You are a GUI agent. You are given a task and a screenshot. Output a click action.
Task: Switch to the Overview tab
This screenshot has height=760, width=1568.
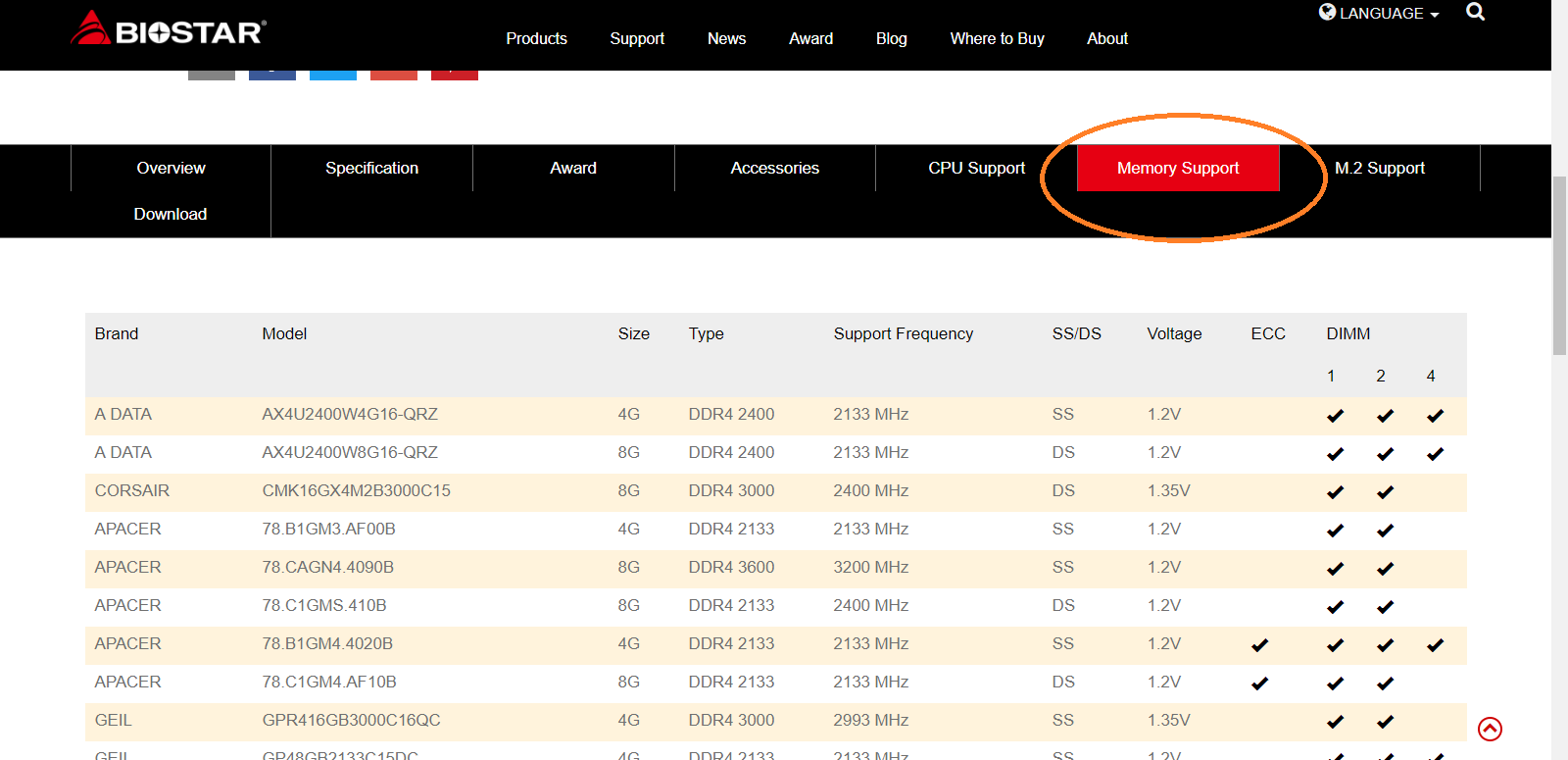click(x=171, y=168)
